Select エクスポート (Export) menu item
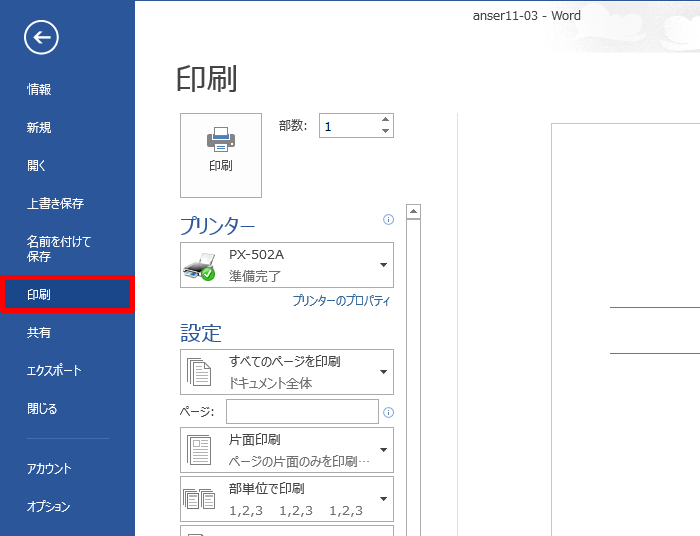The width and height of the screenshot is (700, 536). 54,370
